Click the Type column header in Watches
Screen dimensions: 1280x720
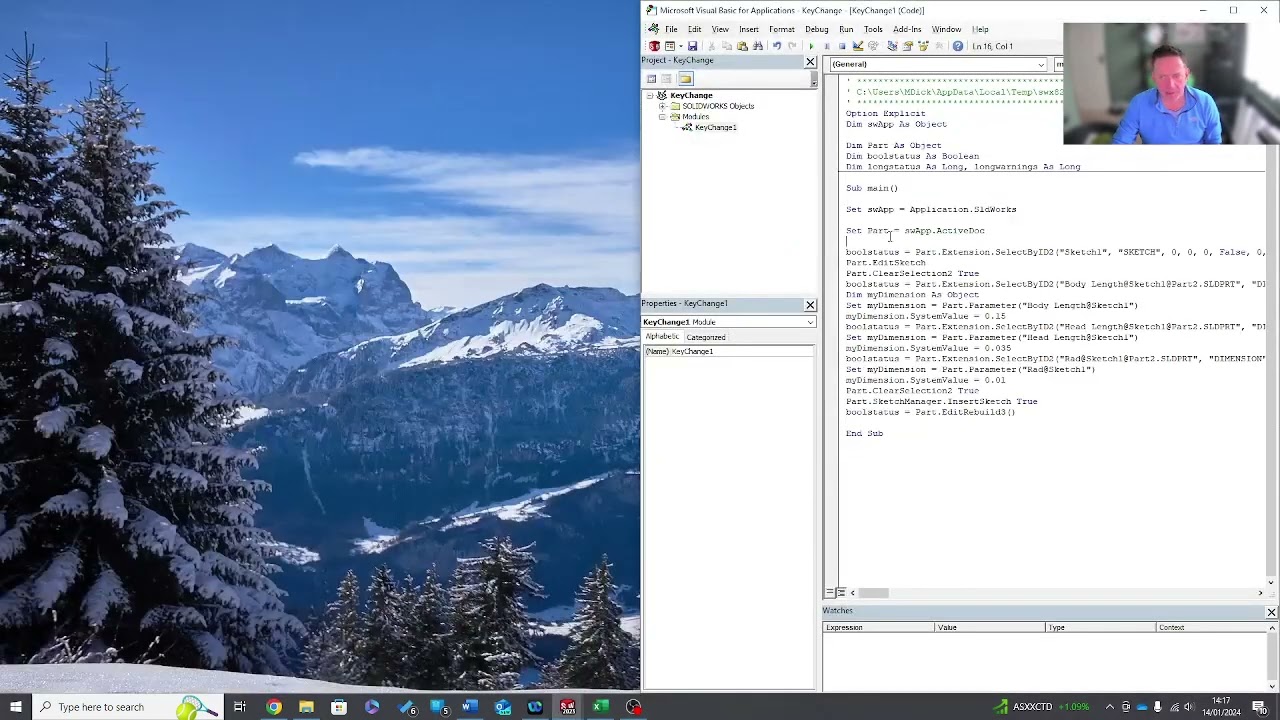pyautogui.click(x=1100, y=628)
